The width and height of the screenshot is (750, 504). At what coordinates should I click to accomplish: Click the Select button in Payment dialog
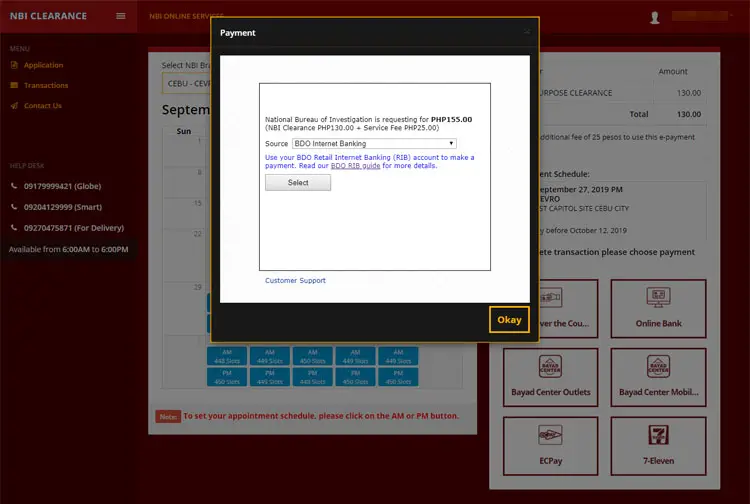[298, 183]
